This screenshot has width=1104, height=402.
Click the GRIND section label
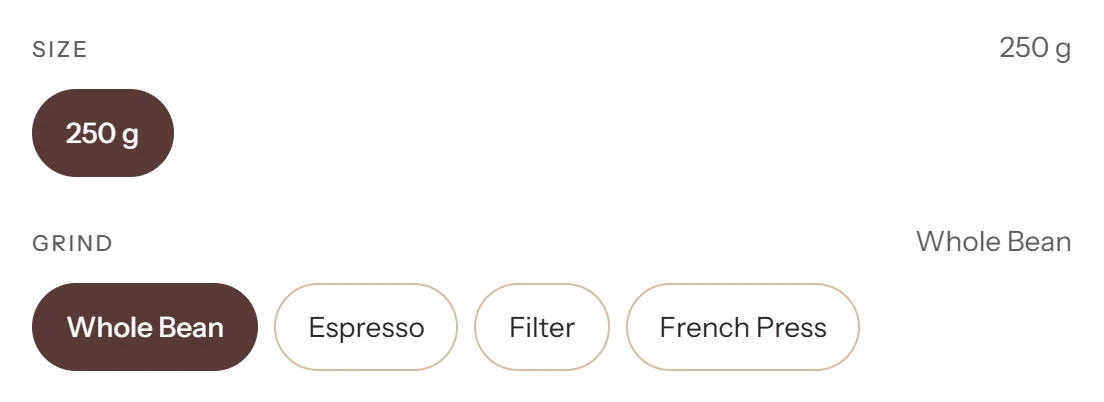click(x=73, y=244)
